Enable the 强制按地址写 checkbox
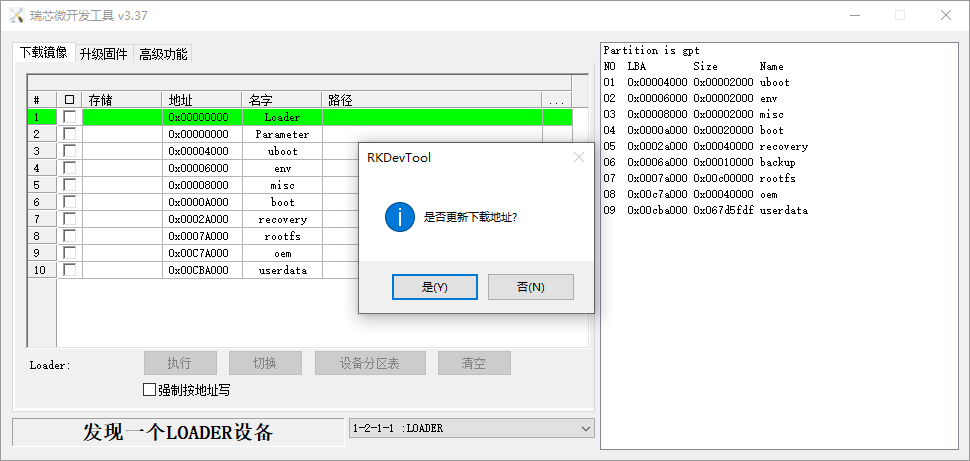This screenshot has width=970, height=461. click(150, 389)
